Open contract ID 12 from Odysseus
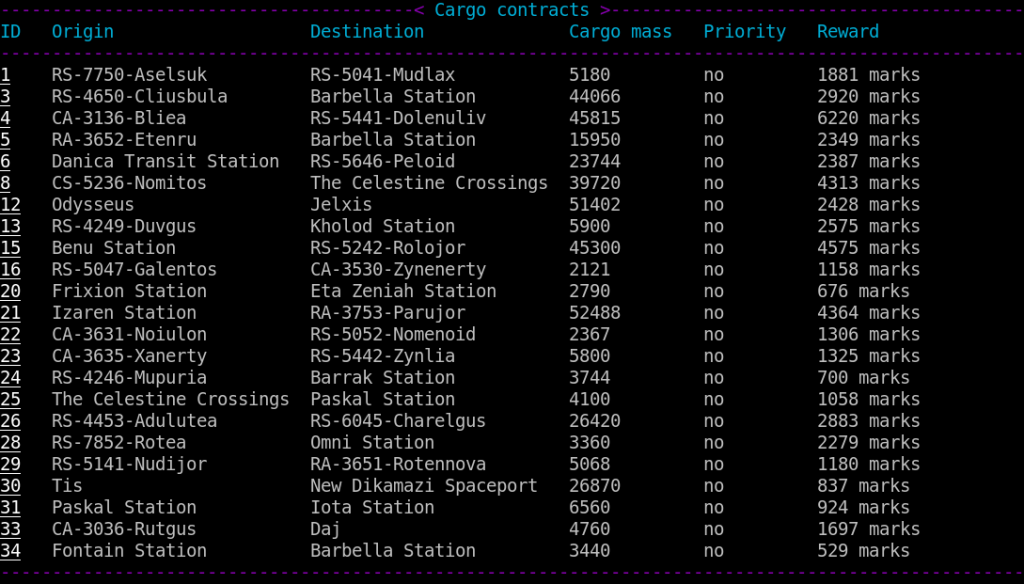1024x584 pixels. (x=10, y=204)
